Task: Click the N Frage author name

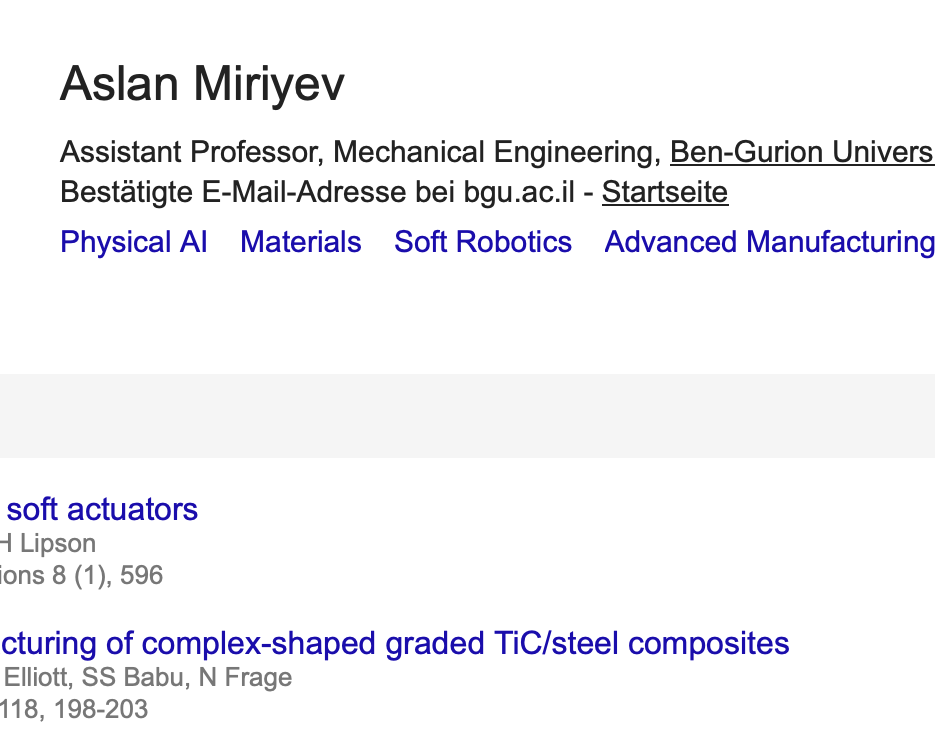Action: [245, 677]
